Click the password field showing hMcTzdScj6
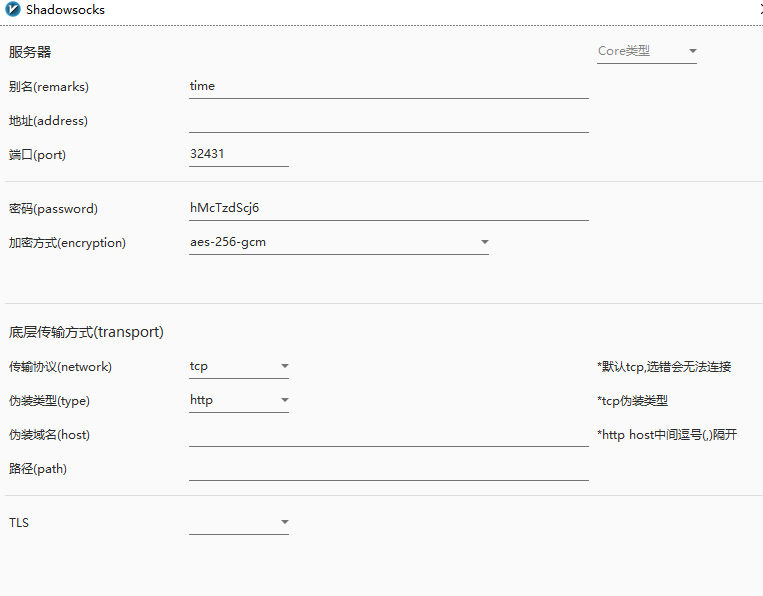This screenshot has width=763, height=596. 389,208
